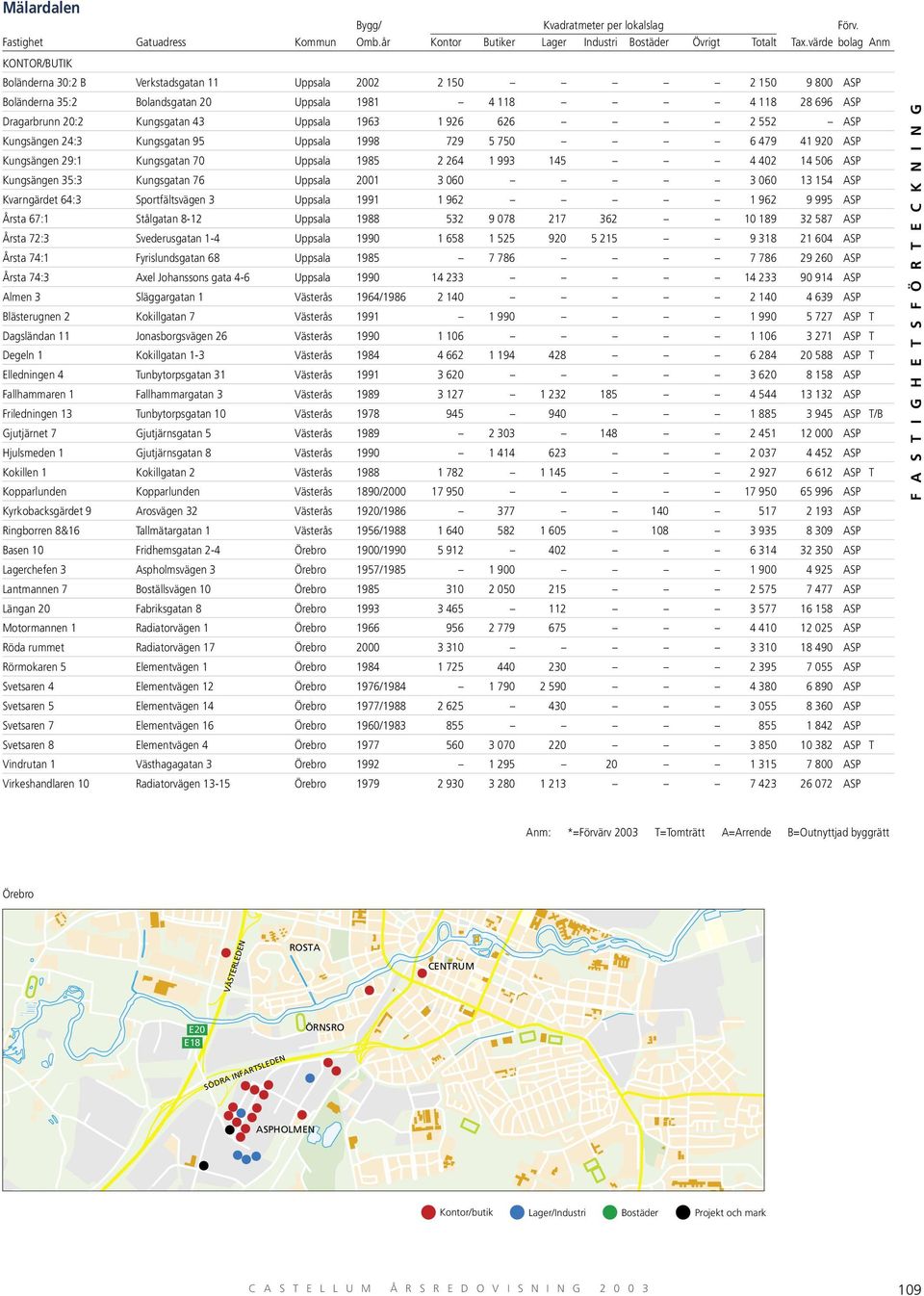Click the CENTRUM label on the map
Image resolution: width=924 pixels, height=1296 pixels.
(x=451, y=966)
